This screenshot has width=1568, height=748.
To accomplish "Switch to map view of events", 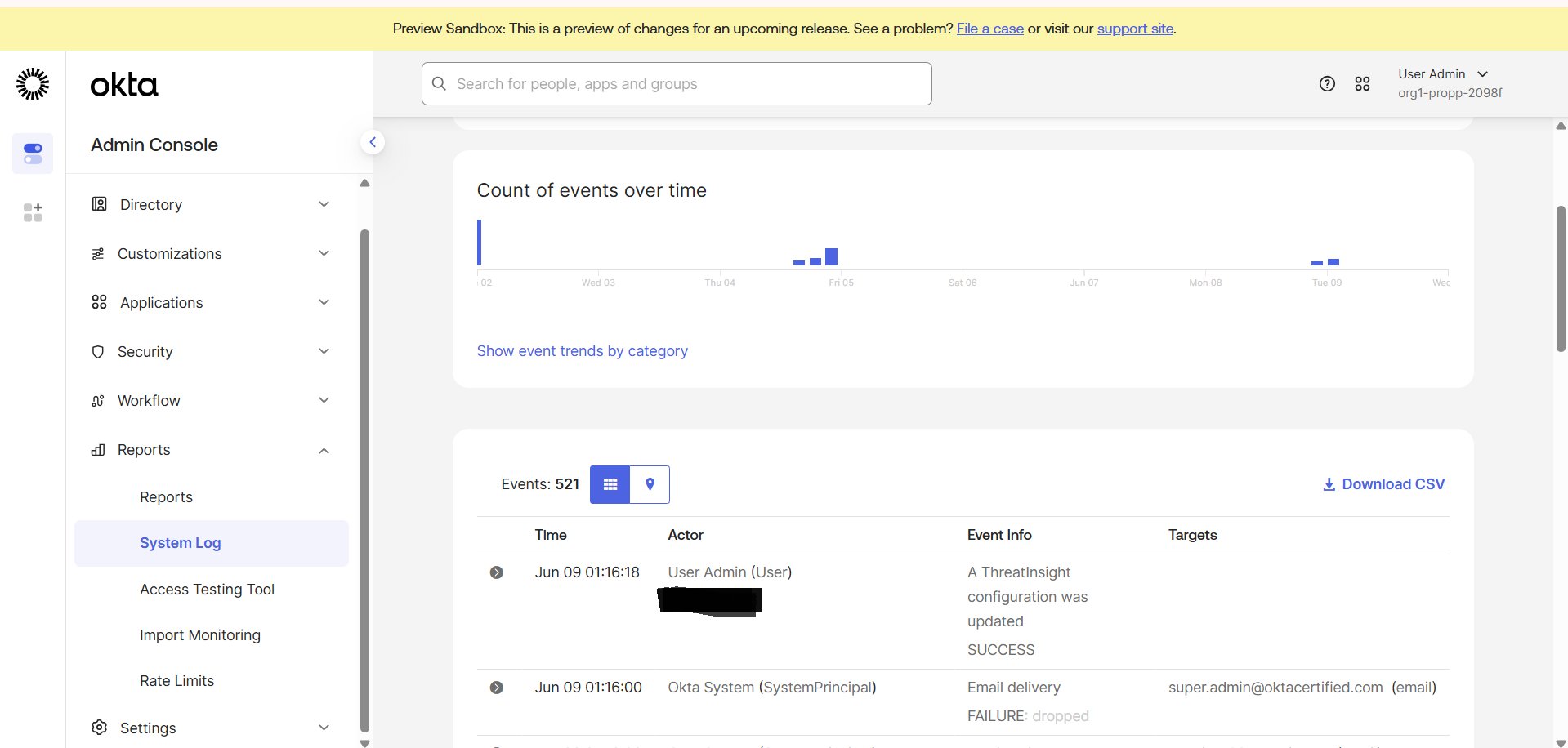I will point(650,484).
